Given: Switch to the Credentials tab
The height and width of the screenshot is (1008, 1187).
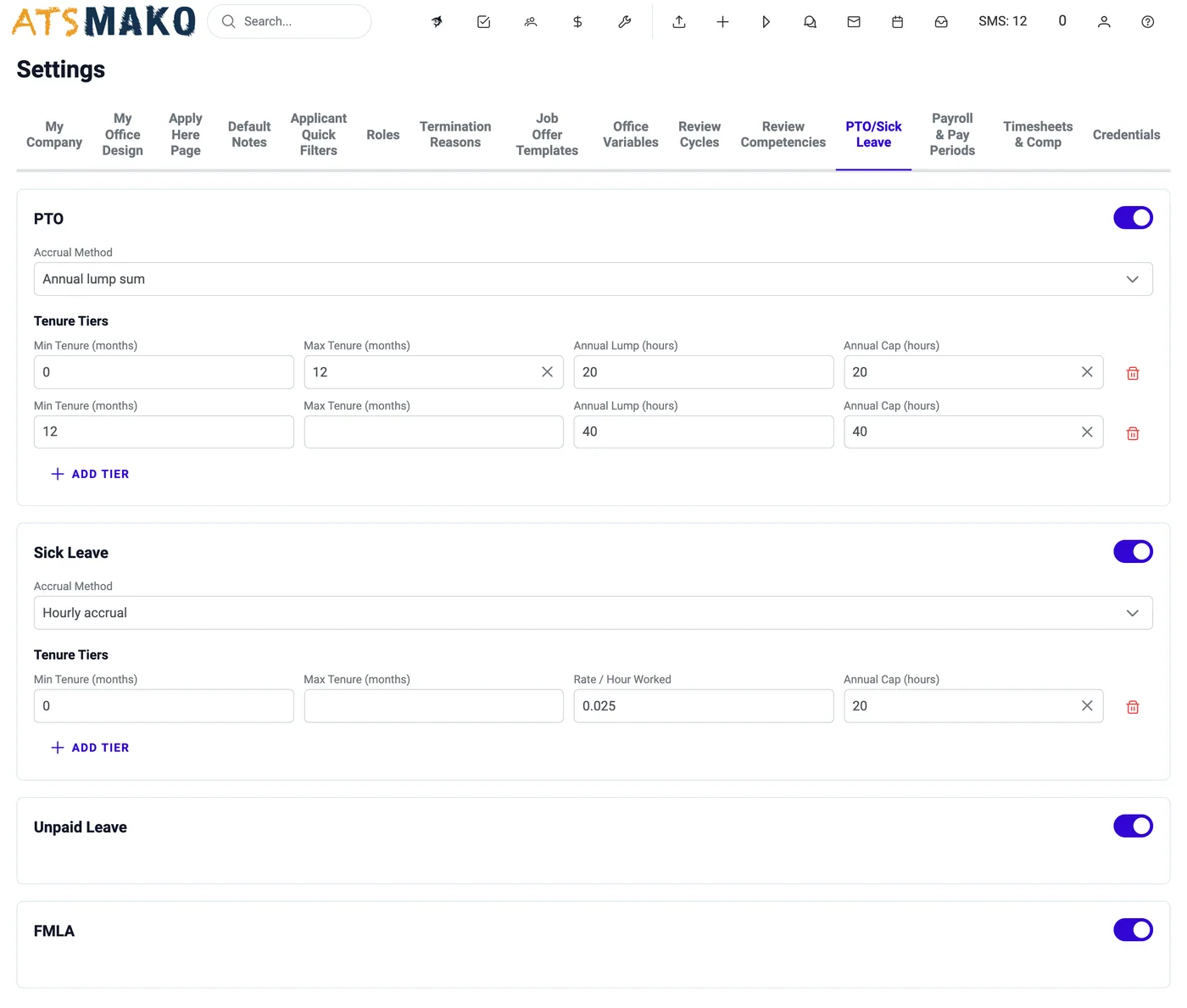Looking at the screenshot, I should point(1126,135).
